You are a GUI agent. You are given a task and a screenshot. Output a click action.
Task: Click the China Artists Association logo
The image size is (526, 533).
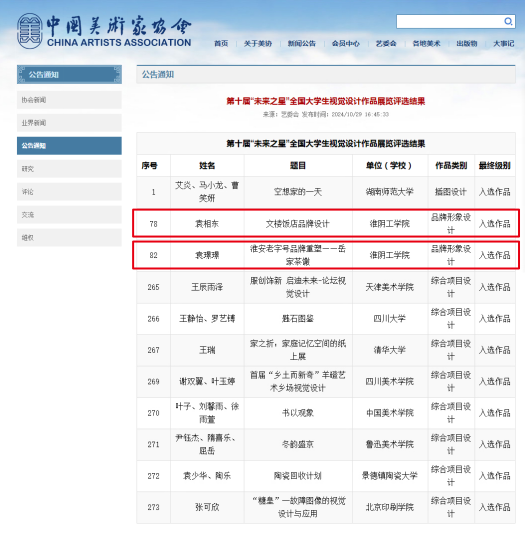104,31
